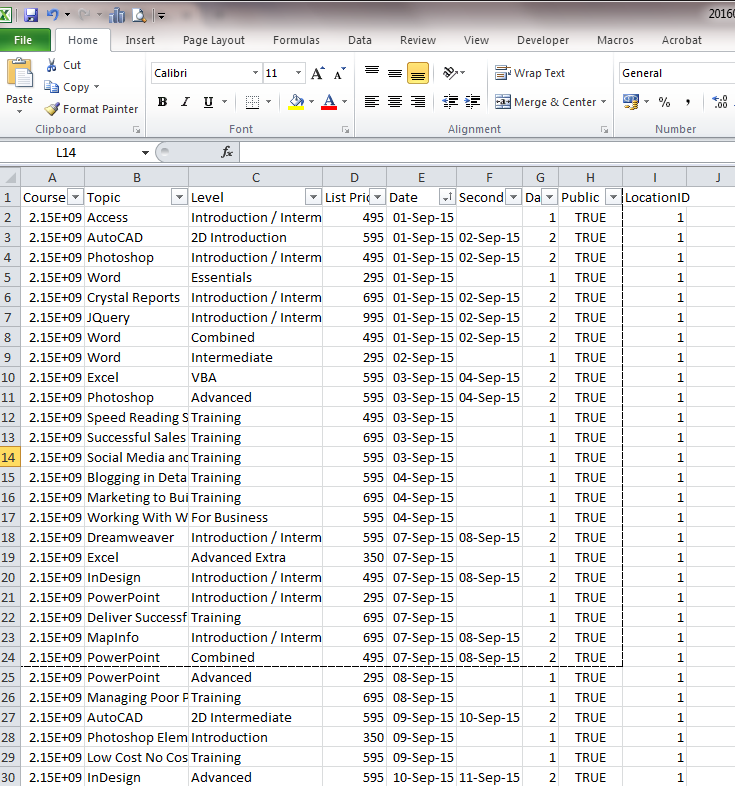Toggle Wrap Text

[x=529, y=73]
